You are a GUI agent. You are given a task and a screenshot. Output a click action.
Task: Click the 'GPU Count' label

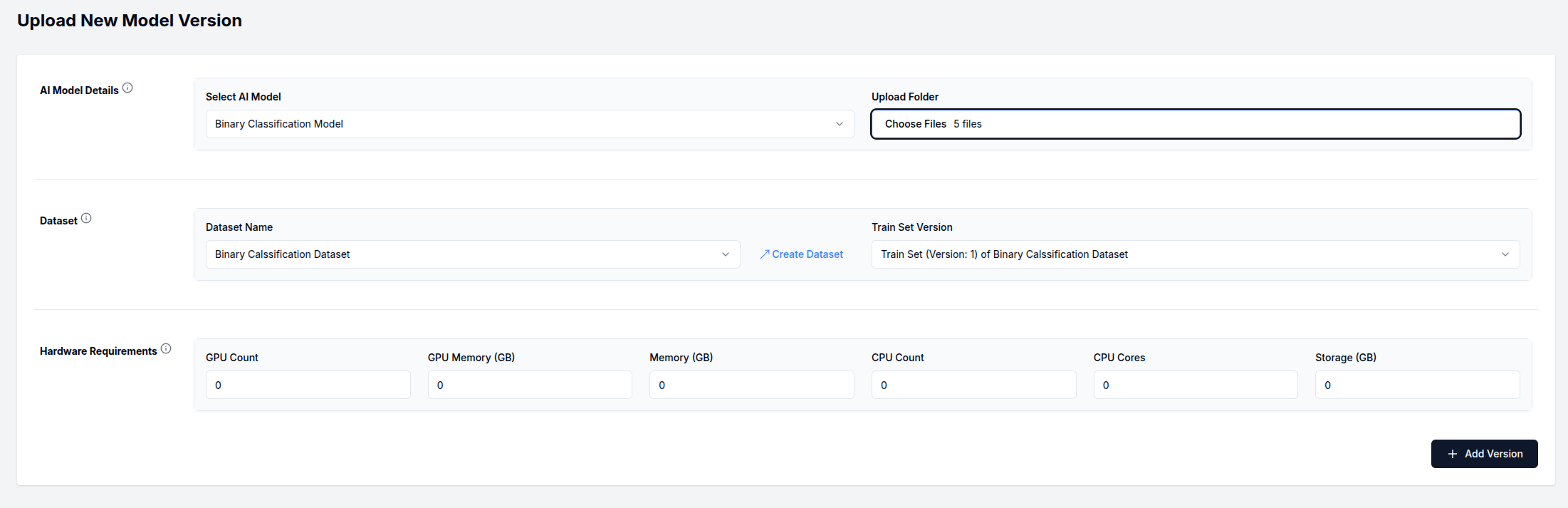(232, 358)
